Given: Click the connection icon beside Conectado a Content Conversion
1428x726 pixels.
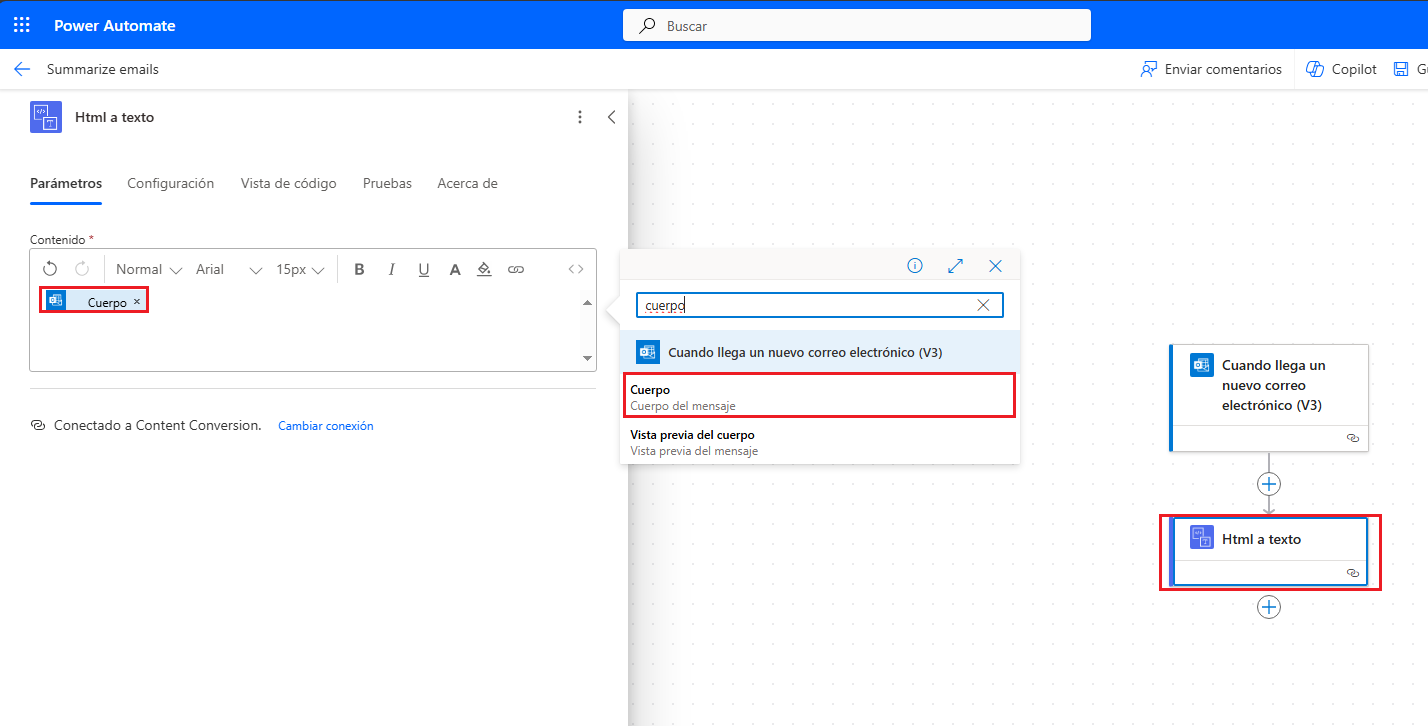Looking at the screenshot, I should tap(38, 425).
